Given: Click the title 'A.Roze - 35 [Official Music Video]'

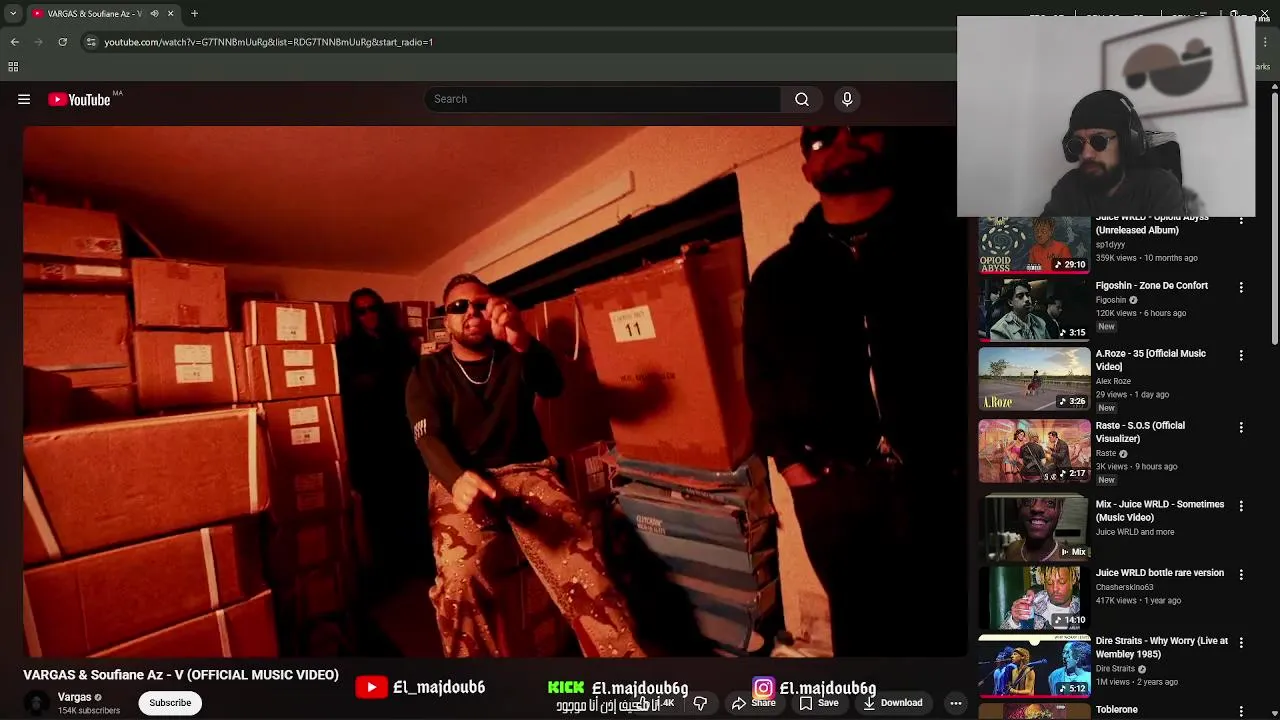Looking at the screenshot, I should pyautogui.click(x=1151, y=360).
